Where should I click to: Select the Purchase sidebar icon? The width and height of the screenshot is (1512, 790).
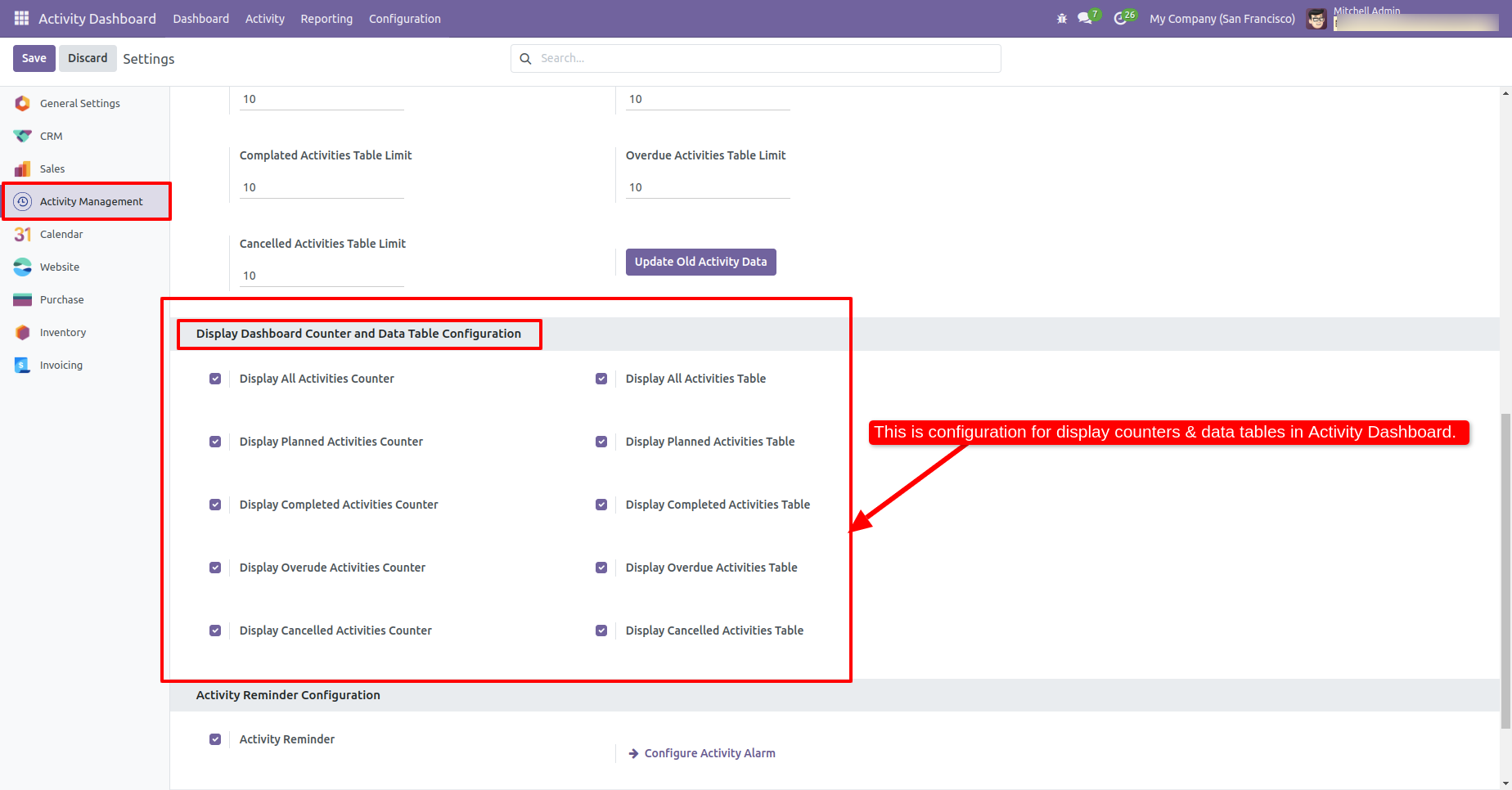click(x=23, y=299)
